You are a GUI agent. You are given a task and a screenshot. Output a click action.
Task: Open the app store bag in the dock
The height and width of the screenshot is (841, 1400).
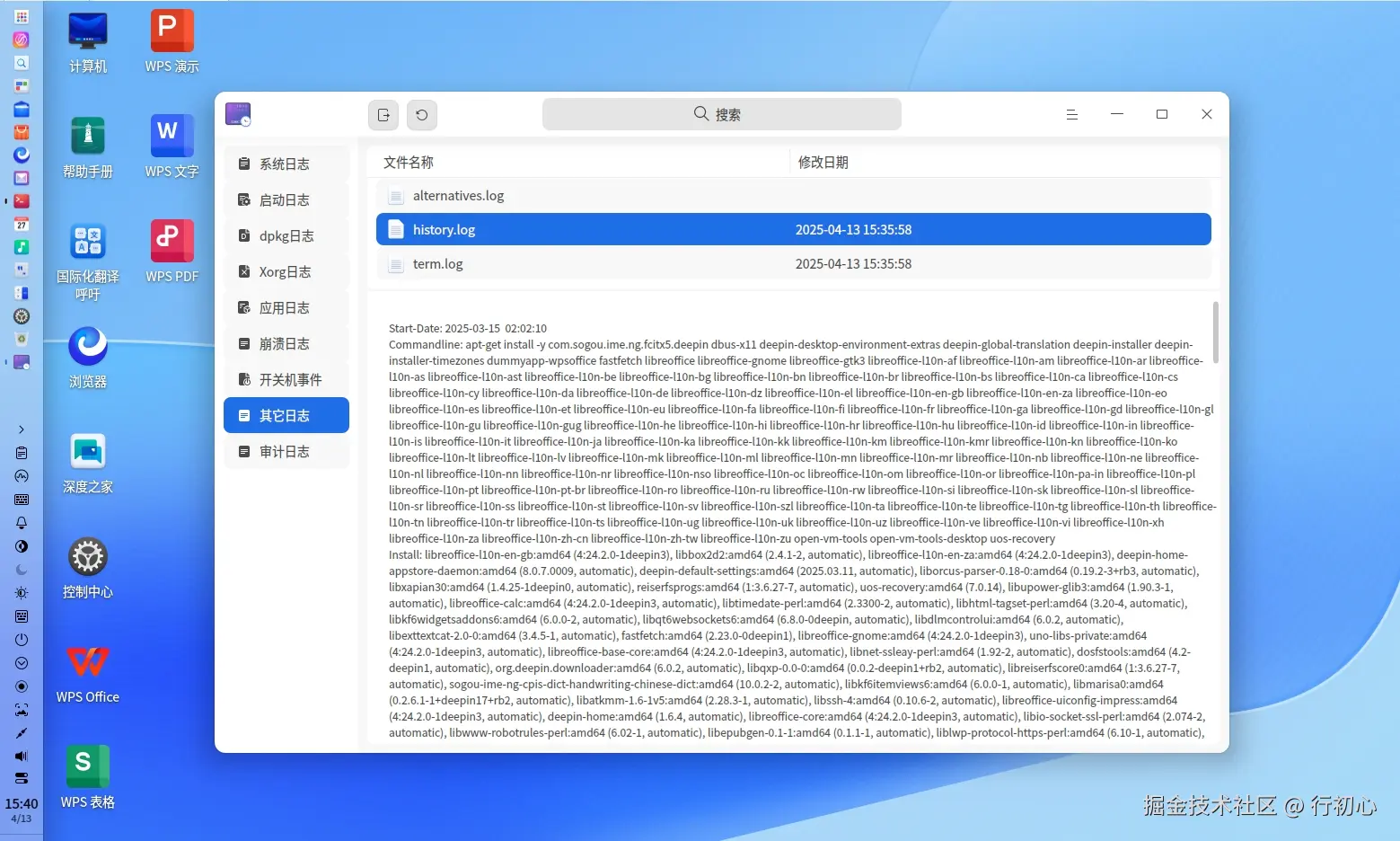pos(22,132)
